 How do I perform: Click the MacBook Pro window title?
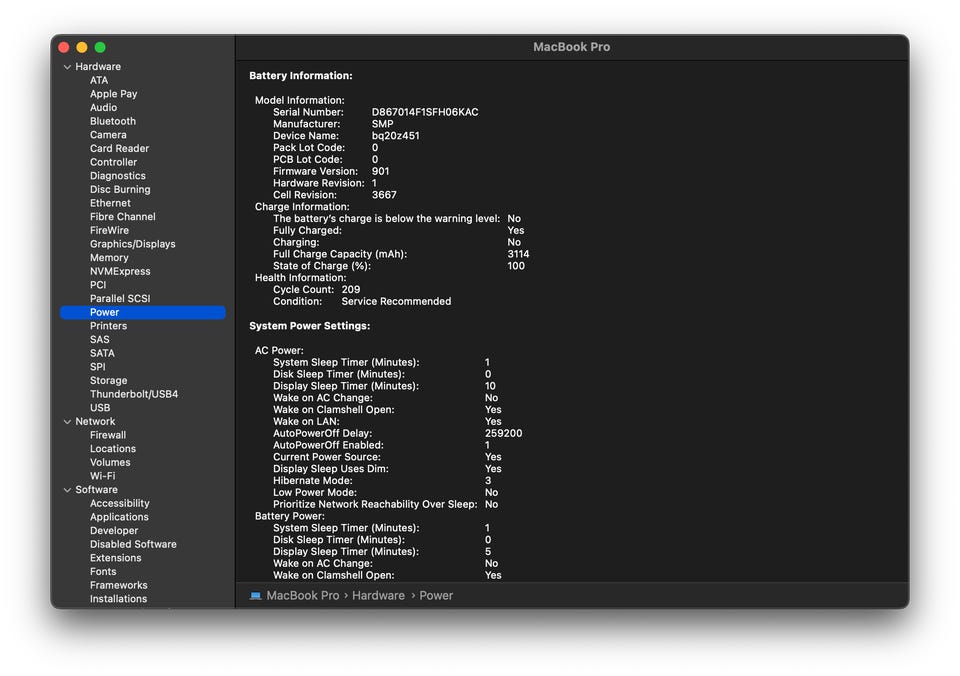click(571, 47)
